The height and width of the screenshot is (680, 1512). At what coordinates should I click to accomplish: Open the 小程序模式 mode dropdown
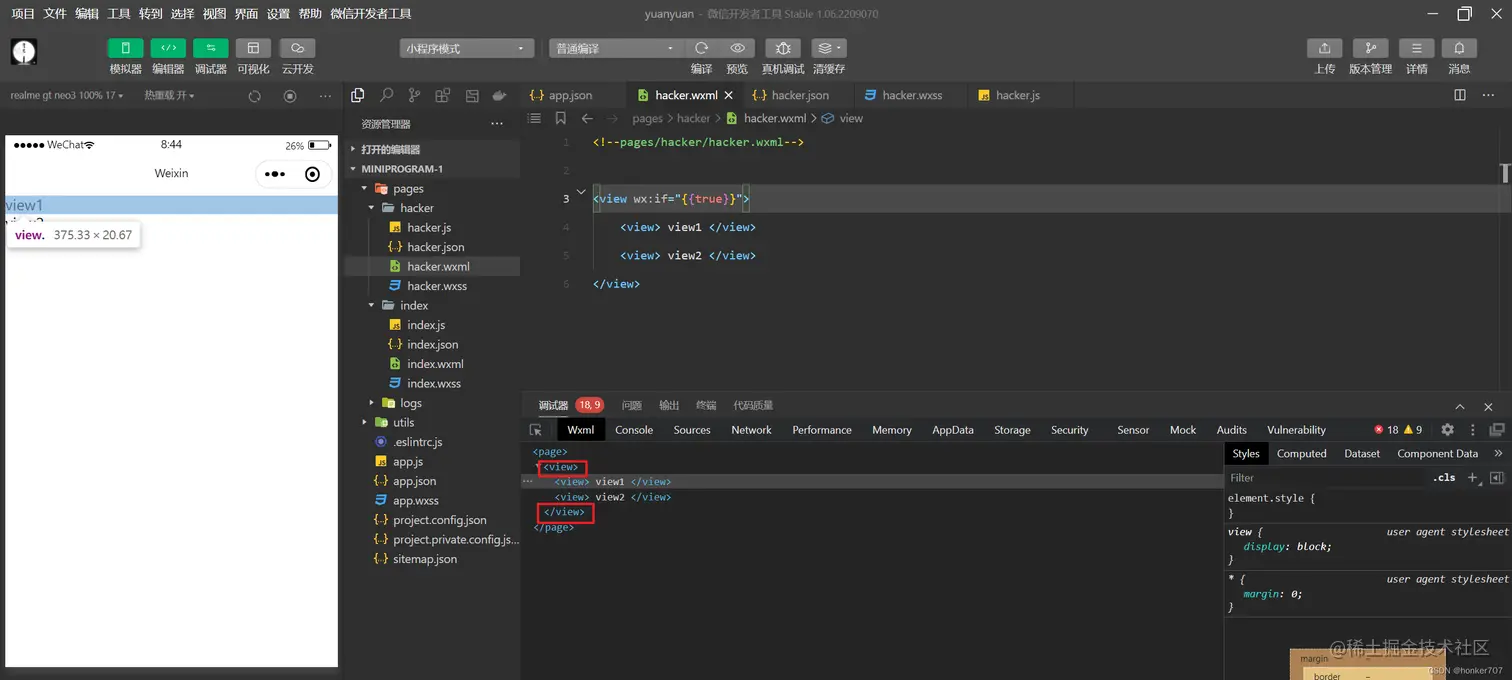(x=466, y=48)
